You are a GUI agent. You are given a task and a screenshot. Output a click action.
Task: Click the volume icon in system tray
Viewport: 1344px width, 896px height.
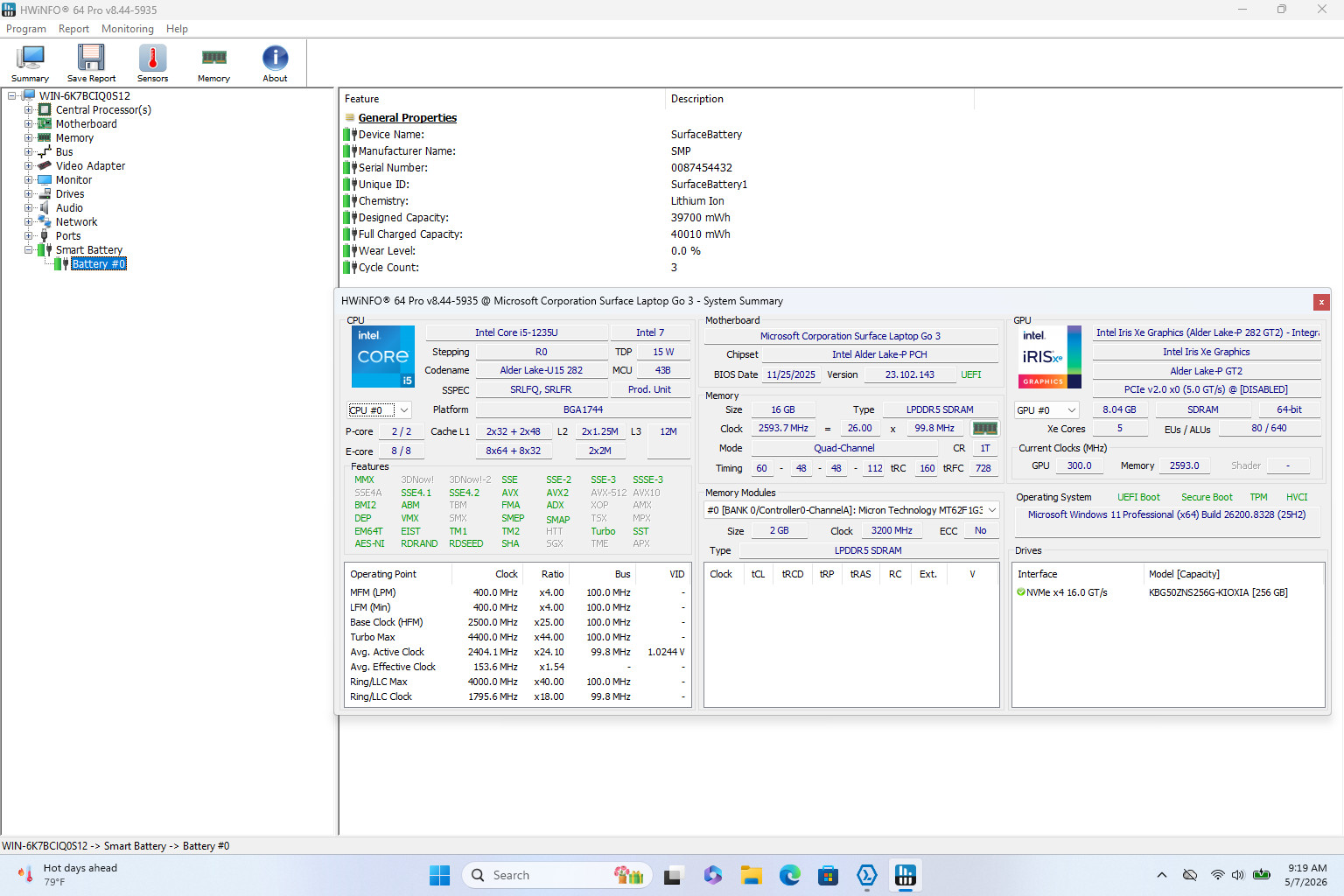(1237, 875)
